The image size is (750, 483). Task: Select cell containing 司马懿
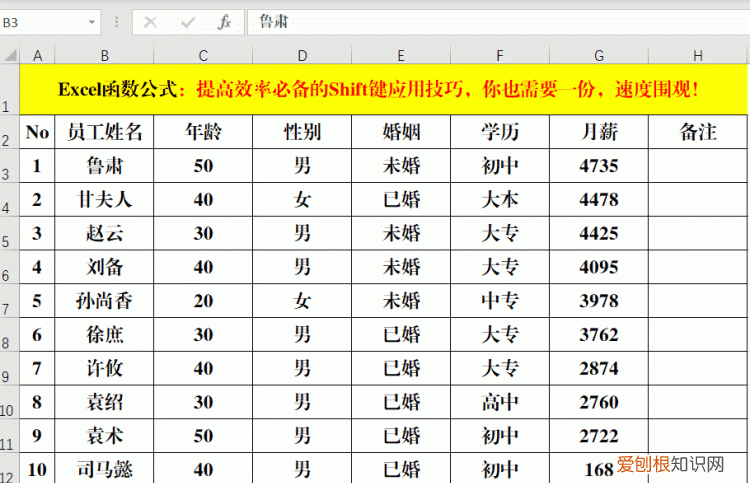[x=104, y=469]
